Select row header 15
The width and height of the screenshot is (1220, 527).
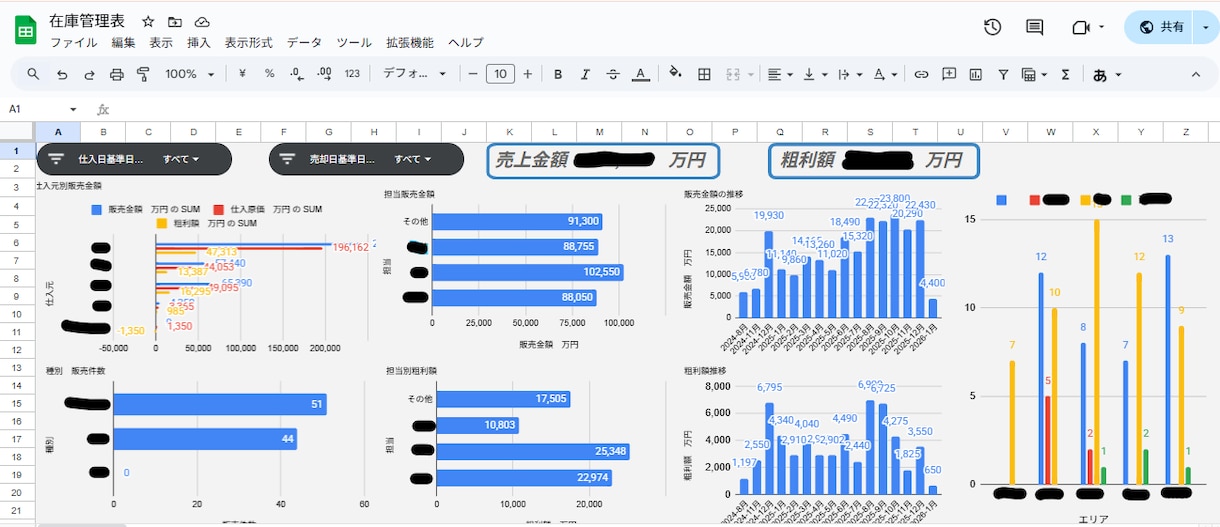17,402
